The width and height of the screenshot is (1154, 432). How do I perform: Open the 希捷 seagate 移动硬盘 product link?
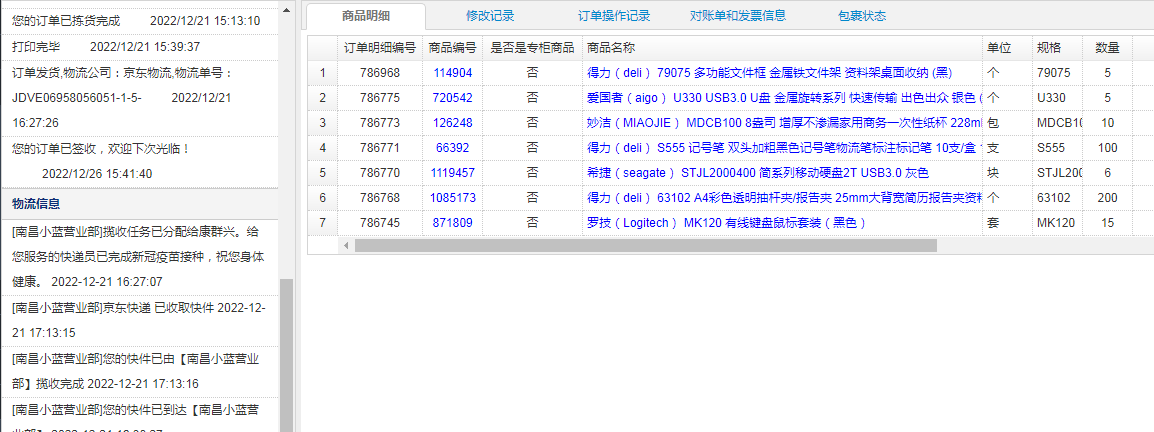pos(757,173)
